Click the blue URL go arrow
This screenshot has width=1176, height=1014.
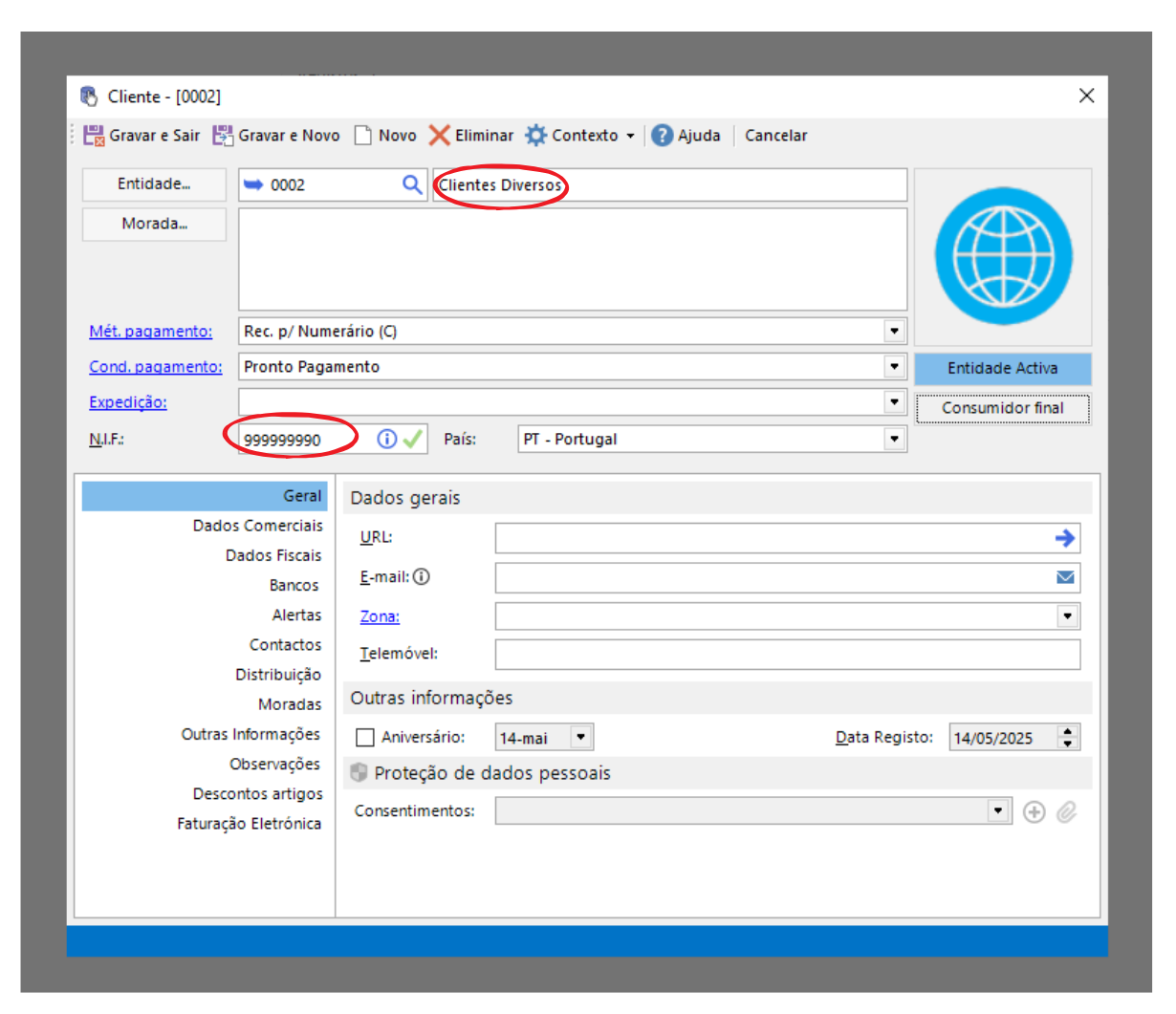[1064, 538]
